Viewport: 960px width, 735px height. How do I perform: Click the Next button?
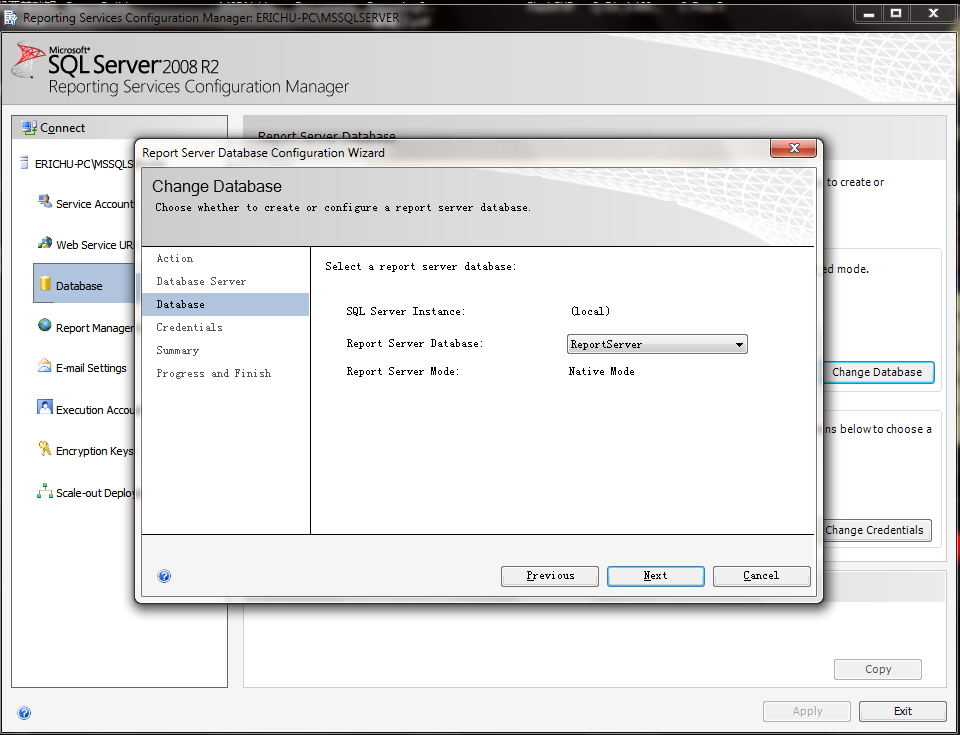(x=656, y=576)
